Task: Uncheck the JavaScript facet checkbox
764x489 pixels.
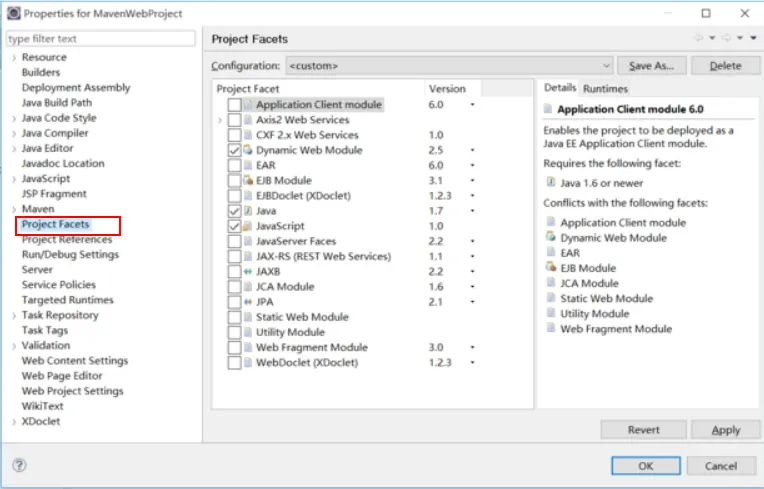Action: pyautogui.click(x=234, y=226)
